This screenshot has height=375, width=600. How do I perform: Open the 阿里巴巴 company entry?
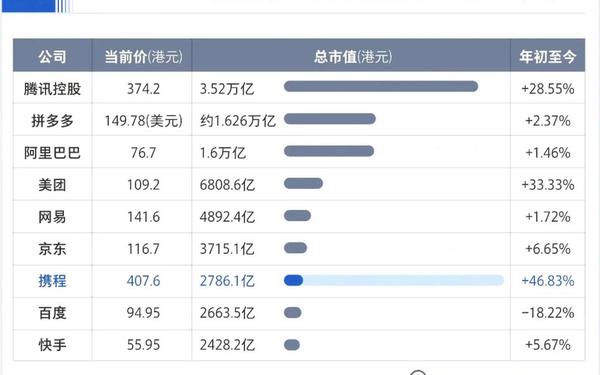pos(52,153)
